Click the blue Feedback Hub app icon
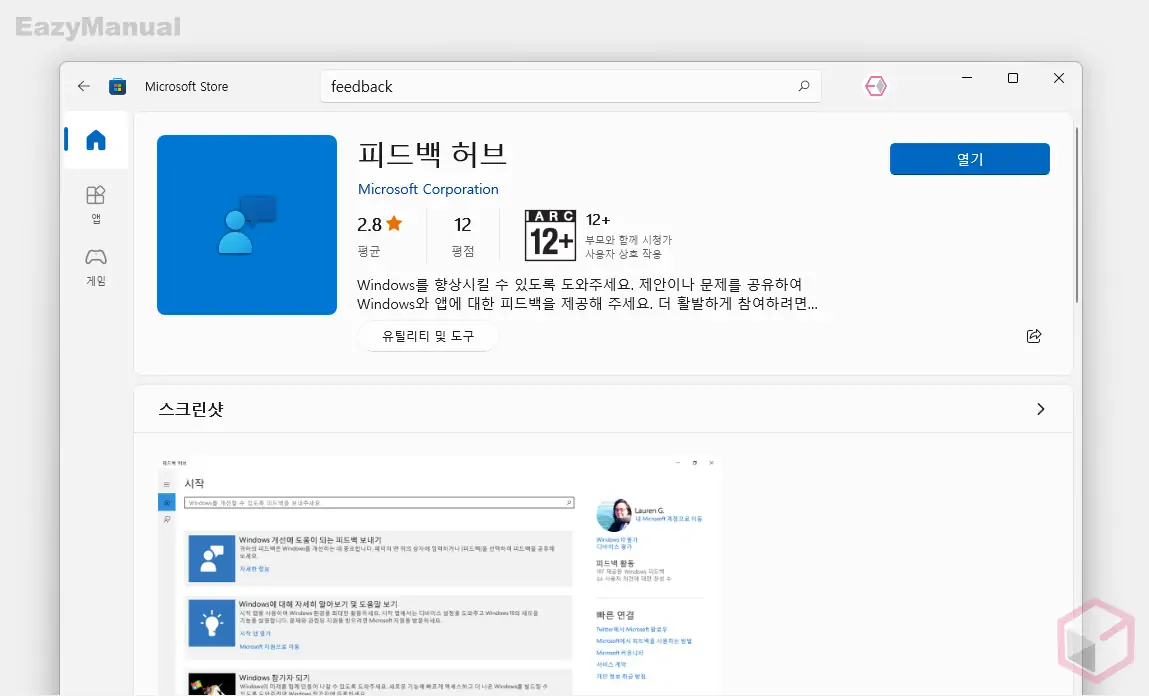The image size is (1149, 696). click(246, 224)
